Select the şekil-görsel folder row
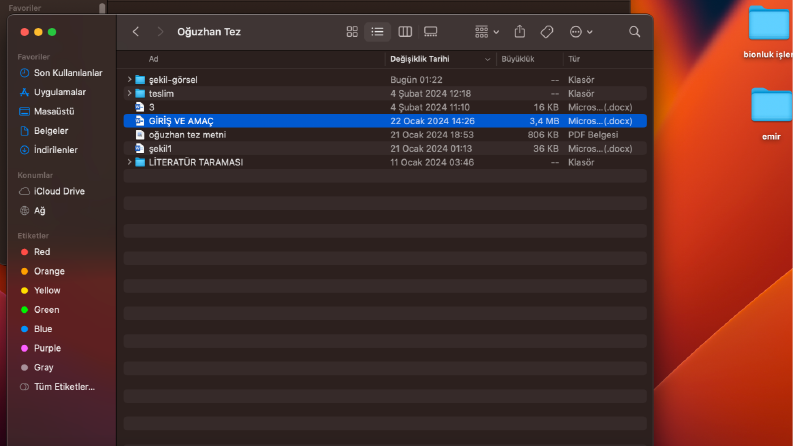793x446 pixels. click(385, 79)
